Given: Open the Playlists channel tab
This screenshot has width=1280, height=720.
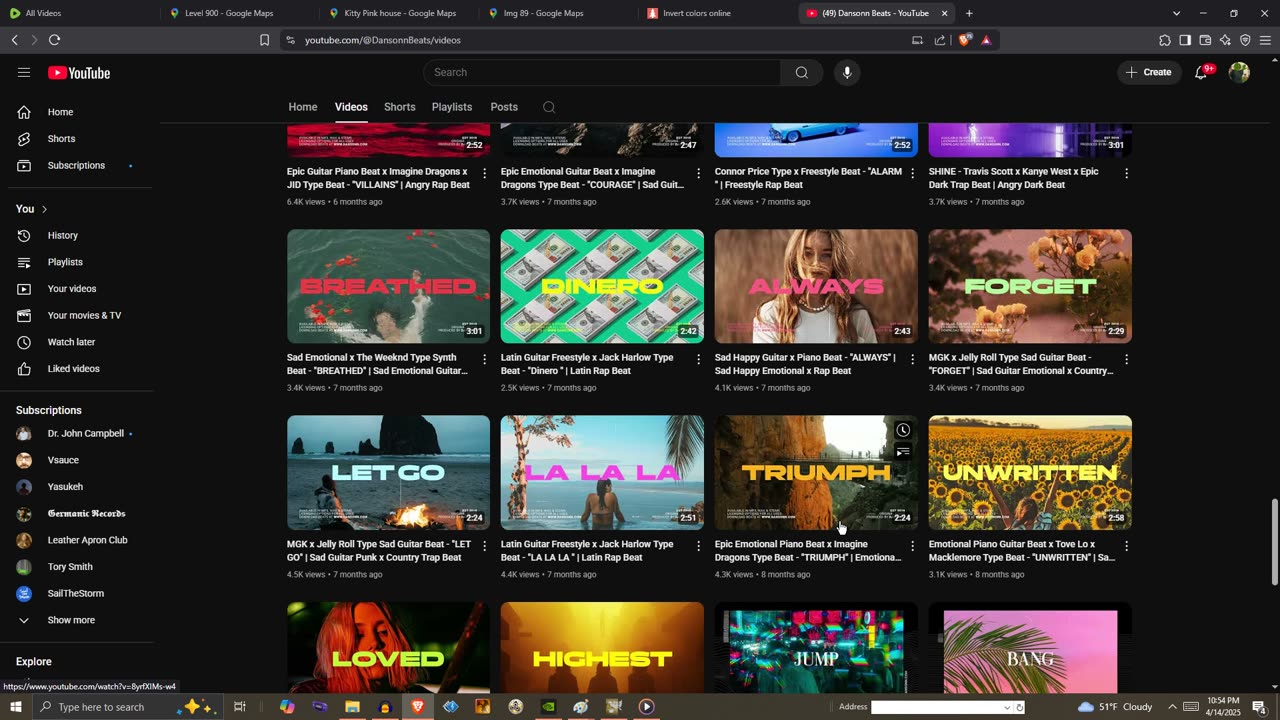Looking at the screenshot, I should [x=452, y=107].
